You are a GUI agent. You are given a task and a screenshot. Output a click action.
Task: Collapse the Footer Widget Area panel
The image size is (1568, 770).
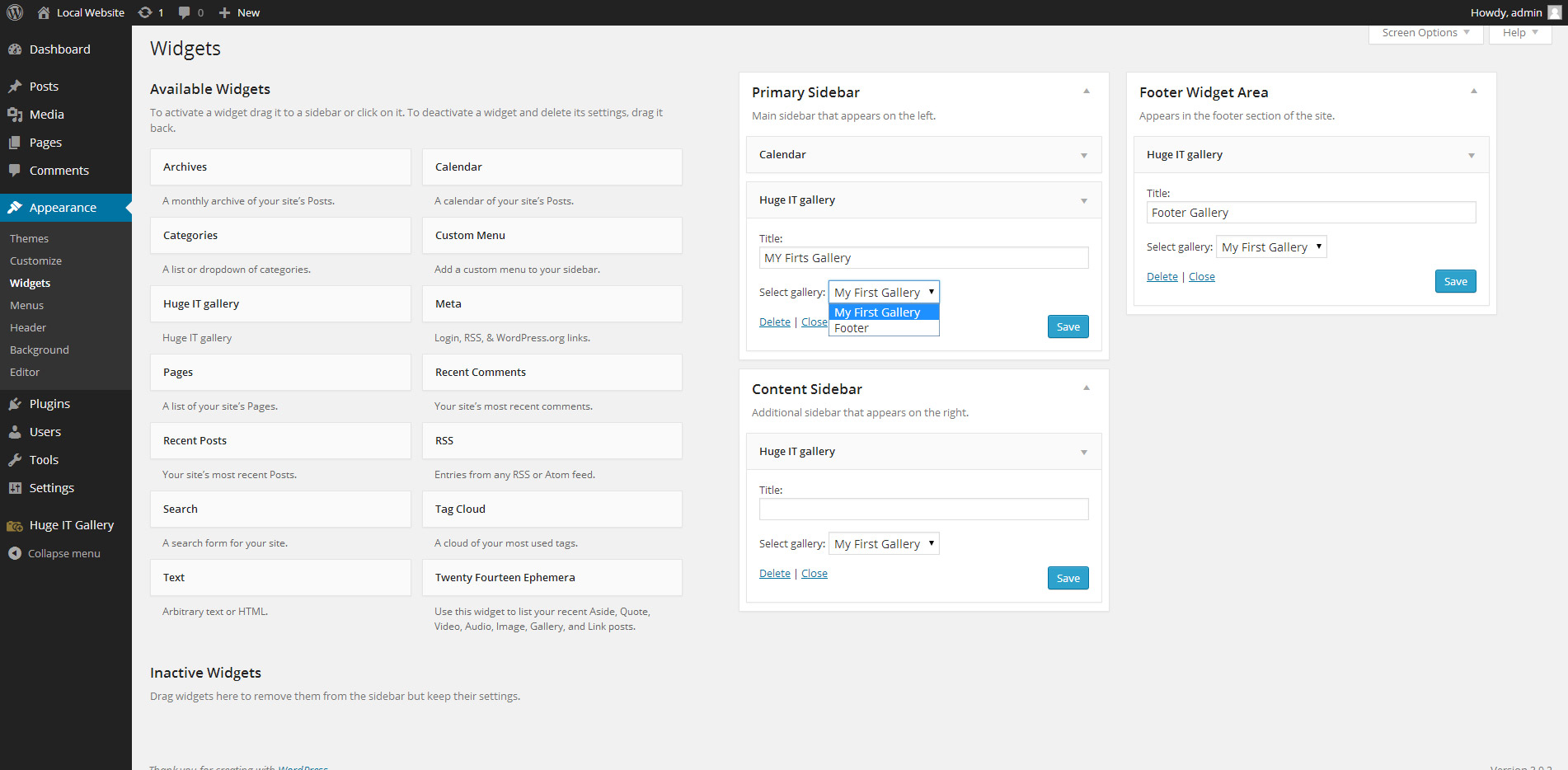click(x=1474, y=92)
